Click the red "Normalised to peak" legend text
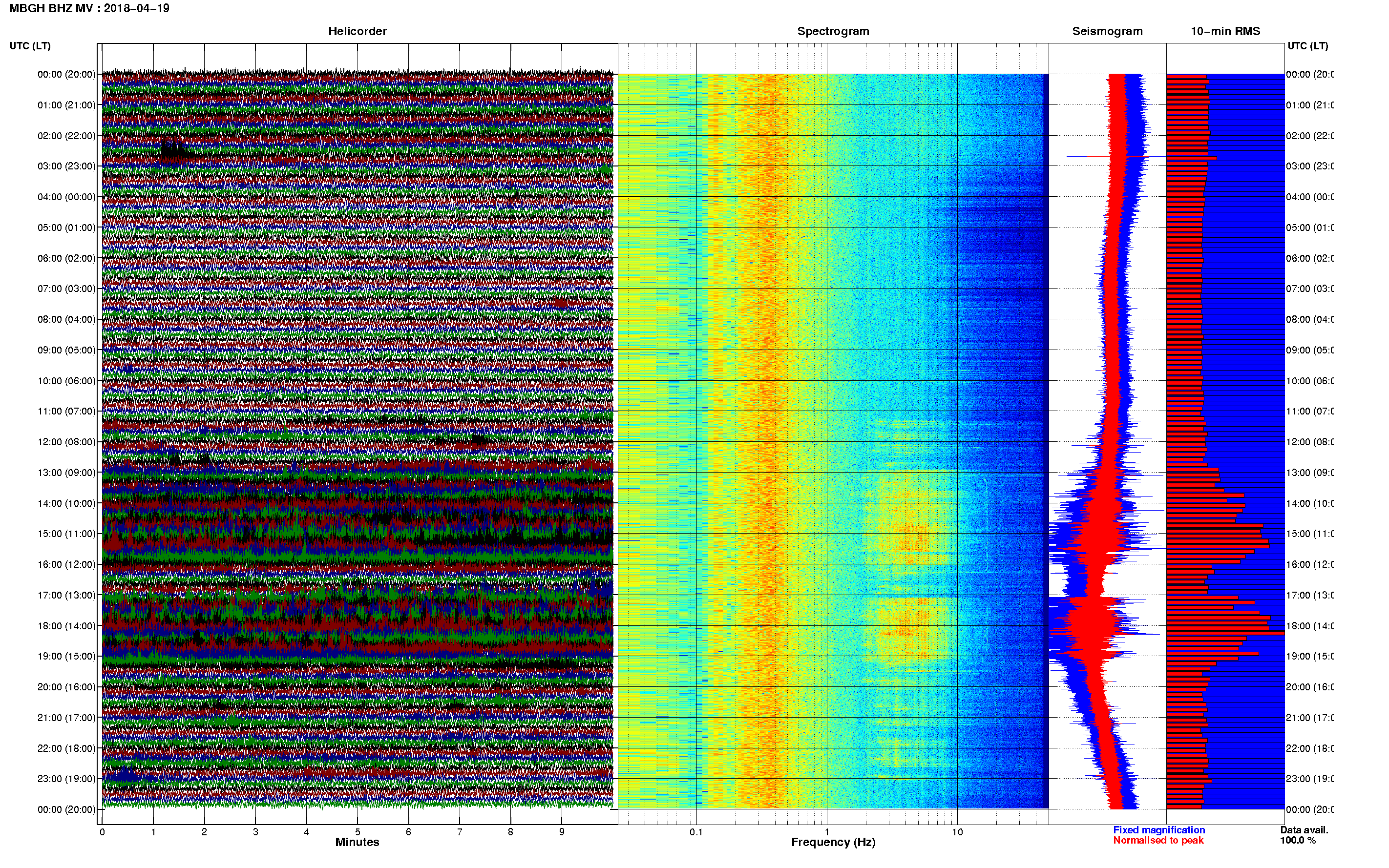1389x868 pixels. [1158, 841]
